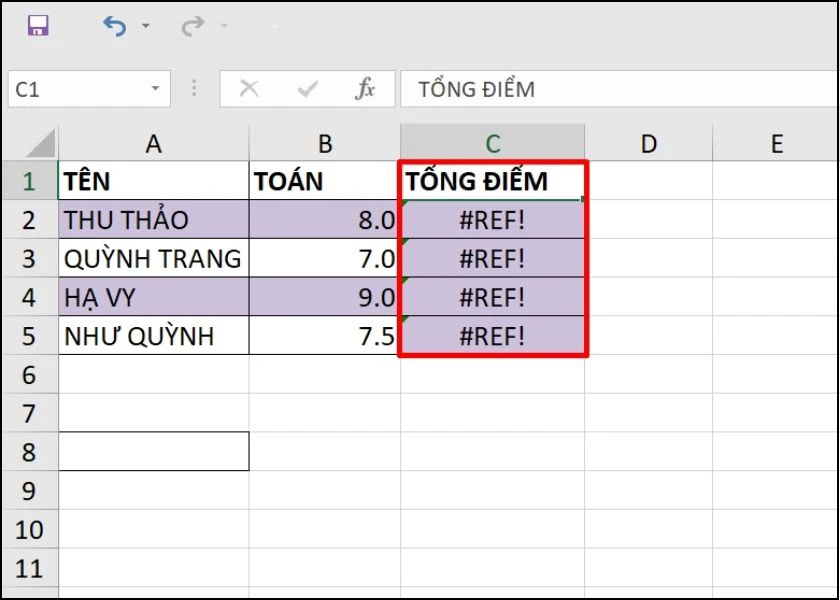The width and height of the screenshot is (840, 600).
Task: Select cell QUỲNH TRANG
Action: [x=154, y=258]
